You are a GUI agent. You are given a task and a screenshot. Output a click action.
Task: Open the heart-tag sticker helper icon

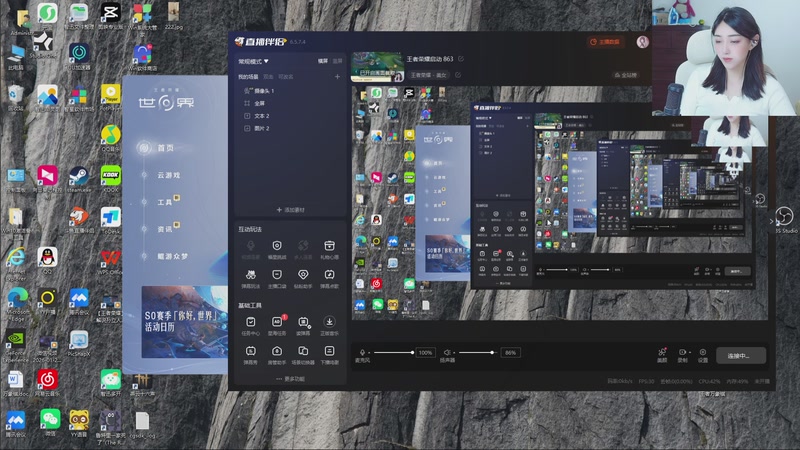303,275
